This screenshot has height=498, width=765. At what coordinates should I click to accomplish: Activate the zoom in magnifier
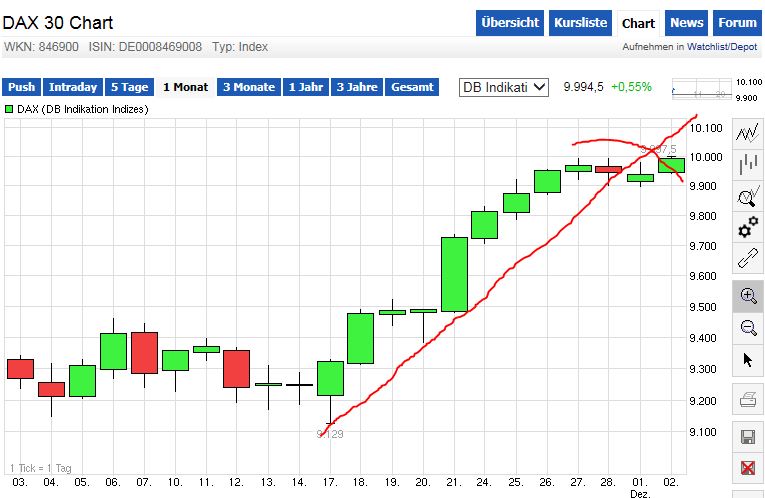748,296
